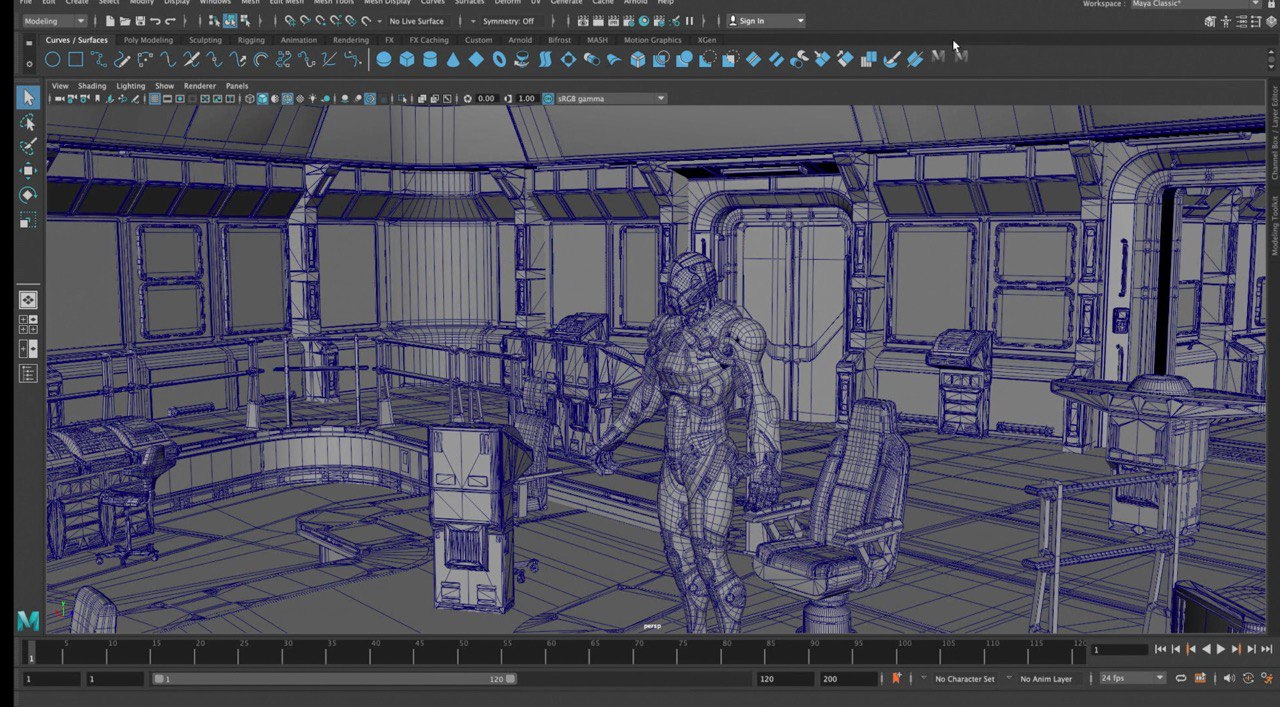Click the Play backwards button
Screen dimensions: 1280x707
pos(1206,650)
